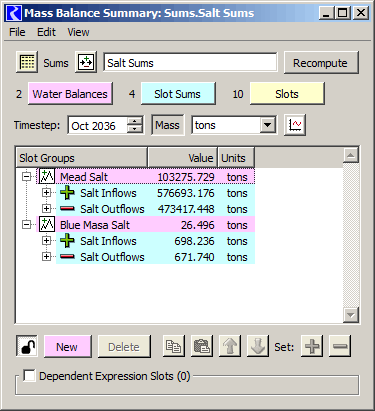Click the paste clipboard icon
The width and height of the screenshot is (375, 411).
tap(202, 346)
